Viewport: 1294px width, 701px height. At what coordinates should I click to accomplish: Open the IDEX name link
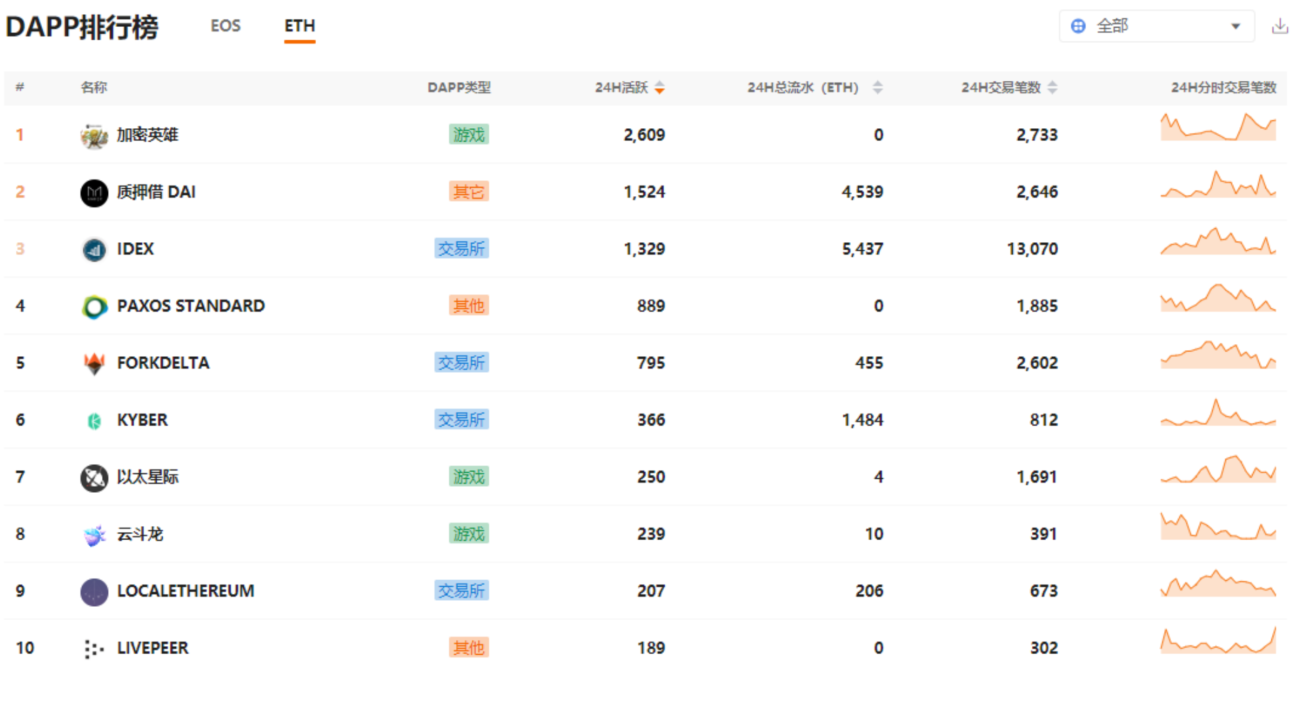point(135,249)
